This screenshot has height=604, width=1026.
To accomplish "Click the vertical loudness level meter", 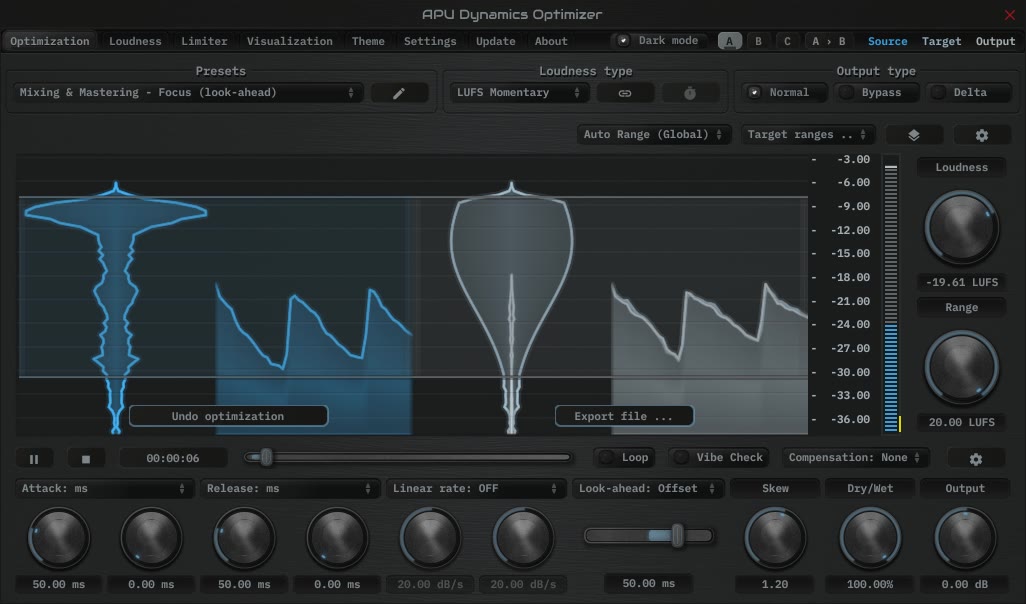I will [891, 294].
